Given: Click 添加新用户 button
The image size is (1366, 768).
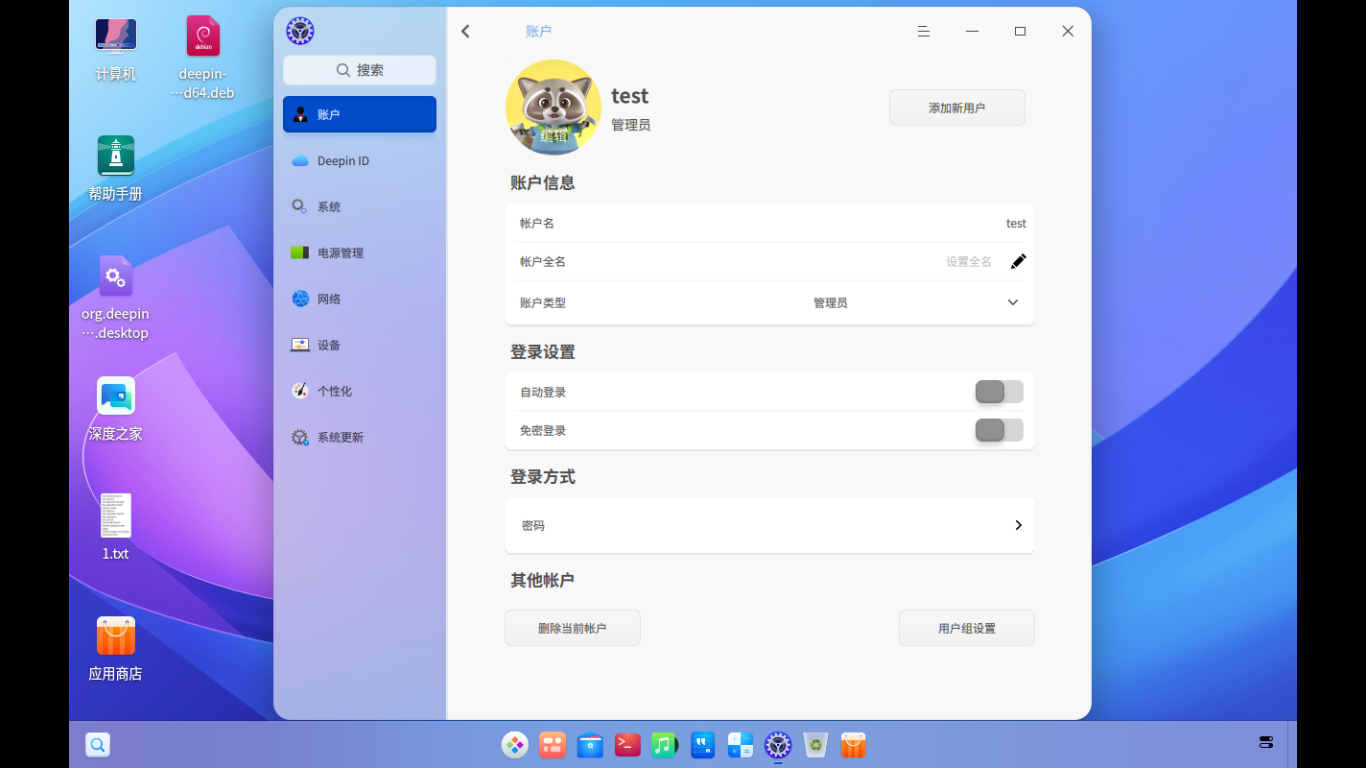Looking at the screenshot, I should 957,107.
